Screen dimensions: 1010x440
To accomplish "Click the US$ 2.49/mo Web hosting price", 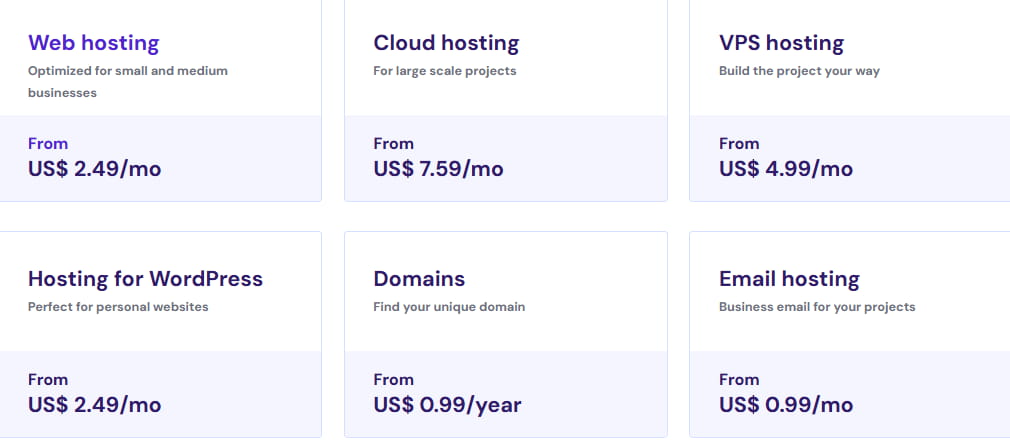I will [x=95, y=169].
